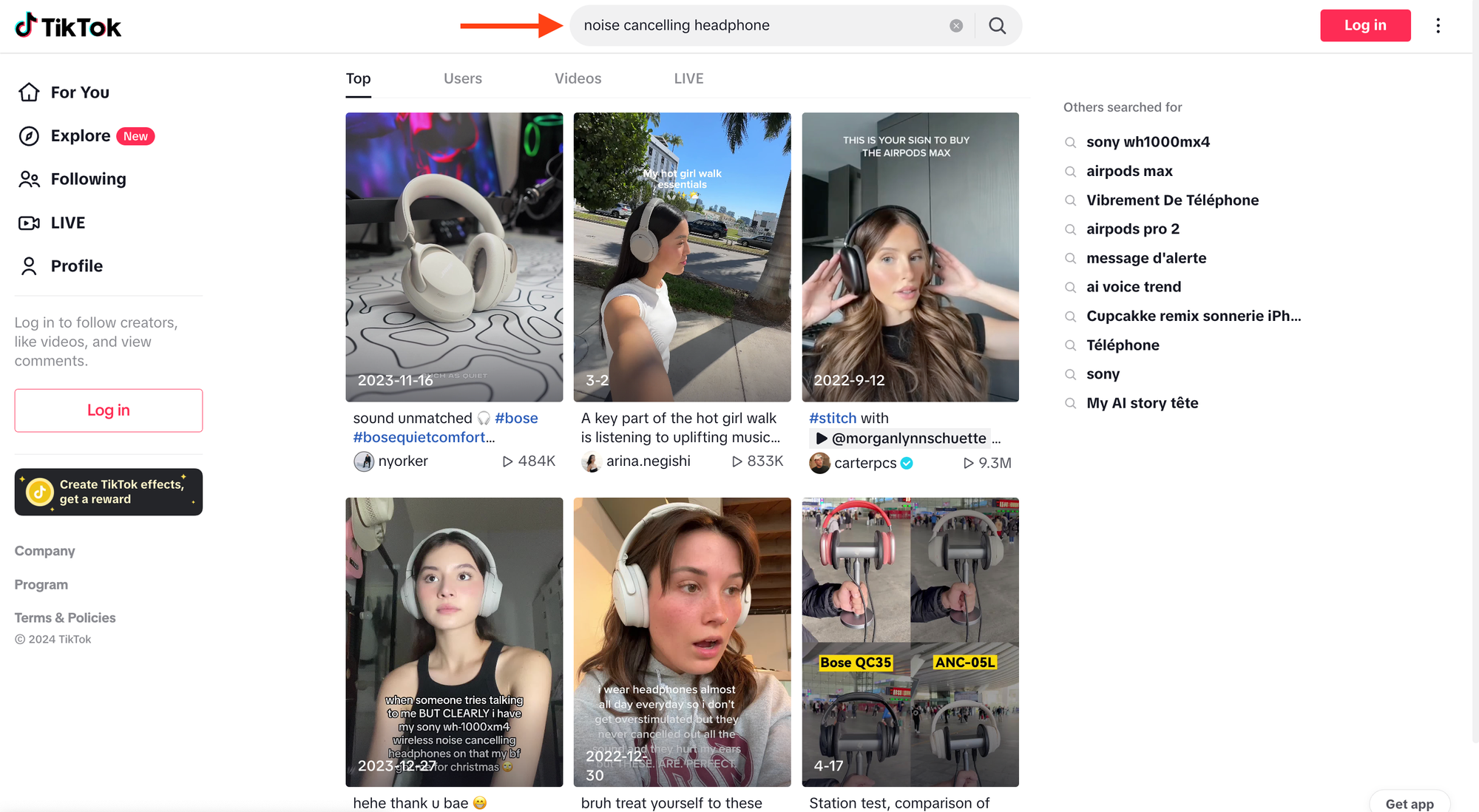Image resolution: width=1479 pixels, height=812 pixels.
Task: Click the verified badge next to carterpcs
Action: [x=907, y=463]
